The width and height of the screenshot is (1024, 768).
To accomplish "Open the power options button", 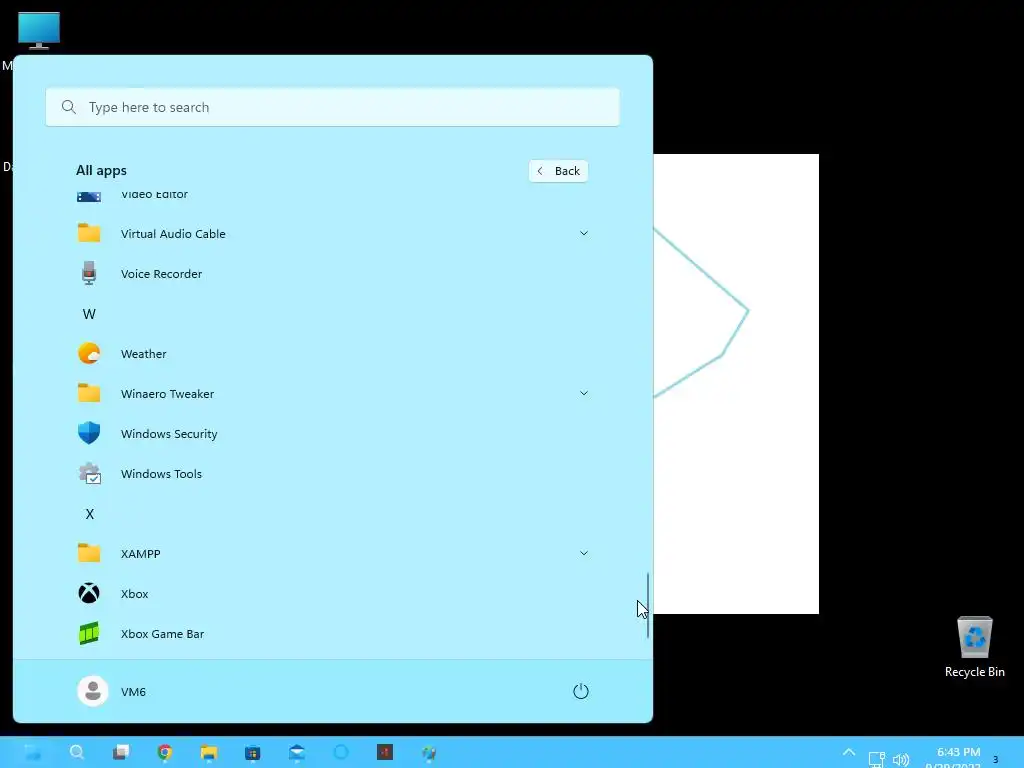I will [581, 691].
